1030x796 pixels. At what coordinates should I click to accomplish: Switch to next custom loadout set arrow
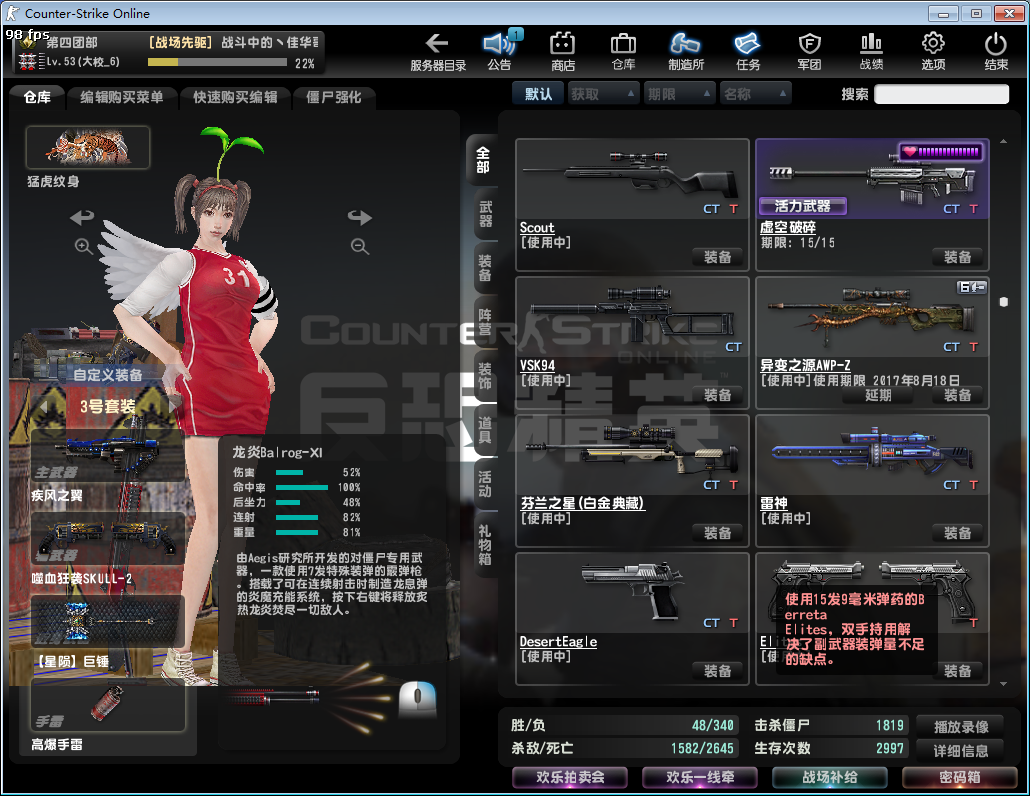pos(174,407)
